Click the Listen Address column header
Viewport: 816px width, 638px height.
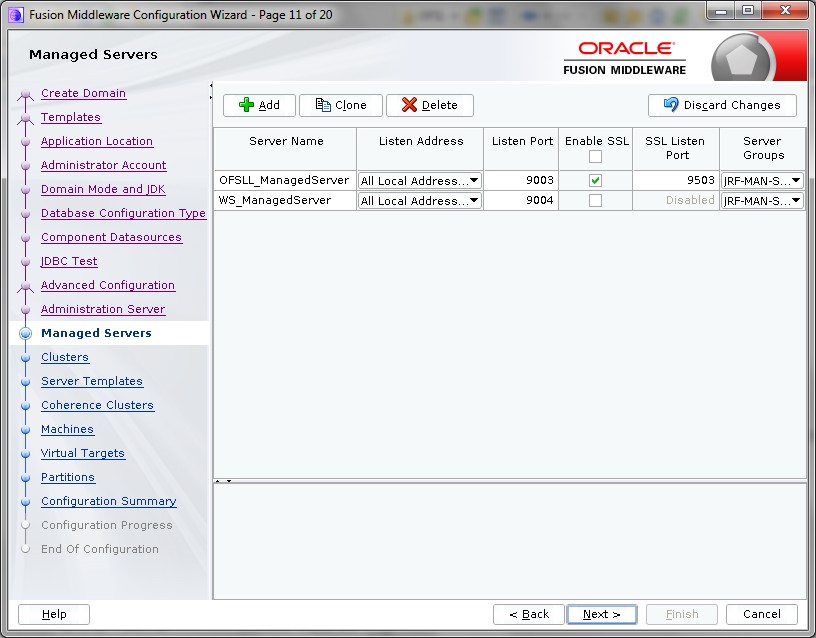[420, 148]
